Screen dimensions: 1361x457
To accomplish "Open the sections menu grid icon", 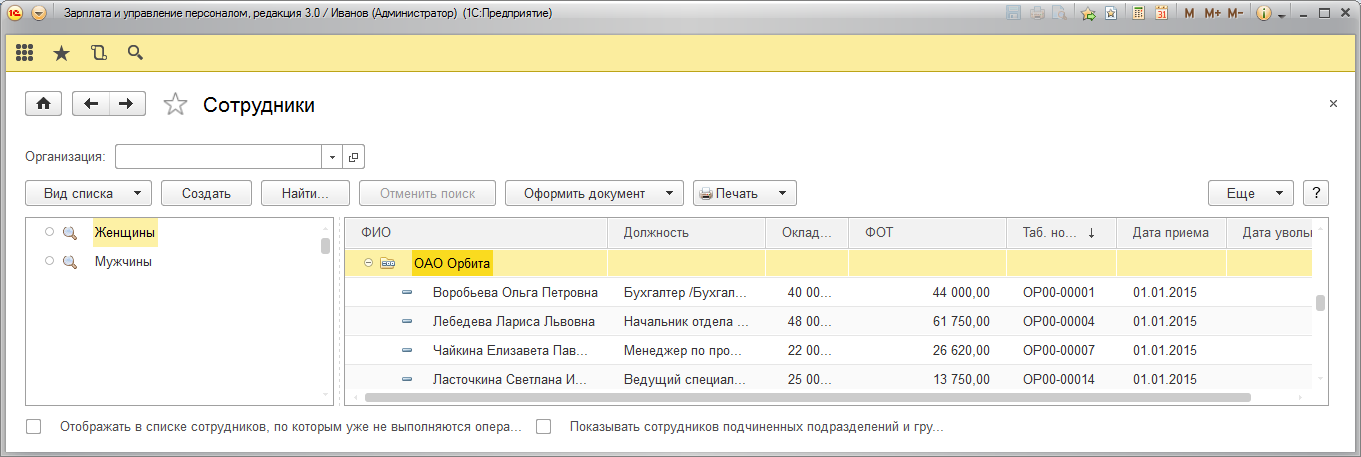I will (x=25, y=53).
